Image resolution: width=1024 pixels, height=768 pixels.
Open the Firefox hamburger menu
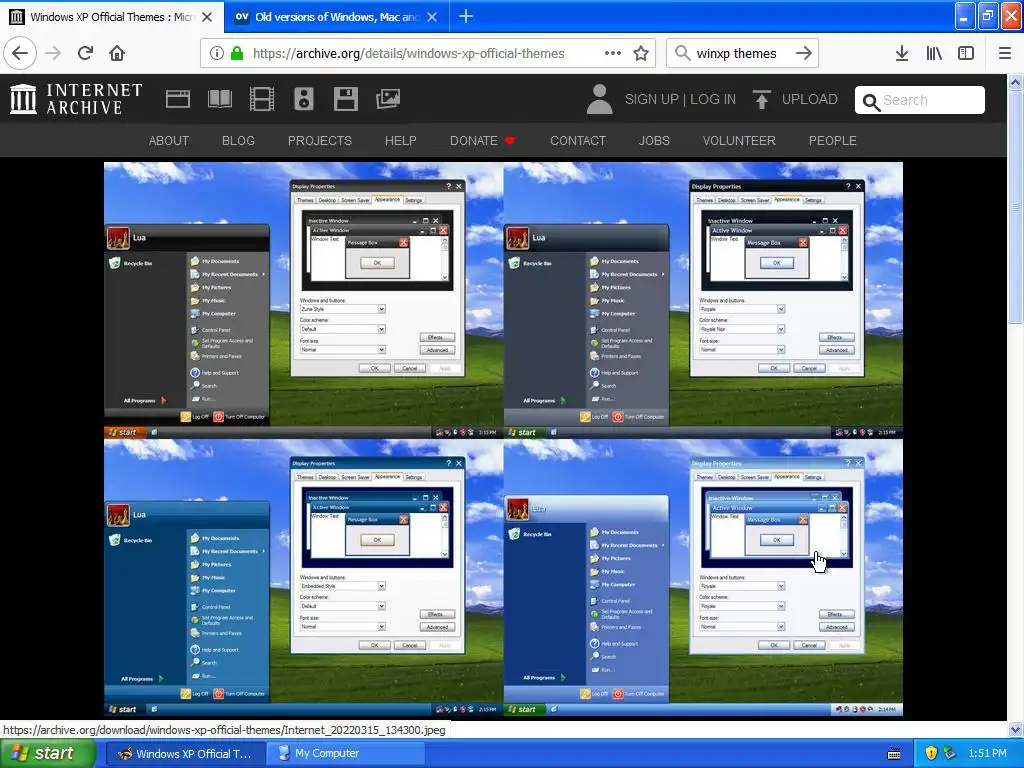[1005, 54]
